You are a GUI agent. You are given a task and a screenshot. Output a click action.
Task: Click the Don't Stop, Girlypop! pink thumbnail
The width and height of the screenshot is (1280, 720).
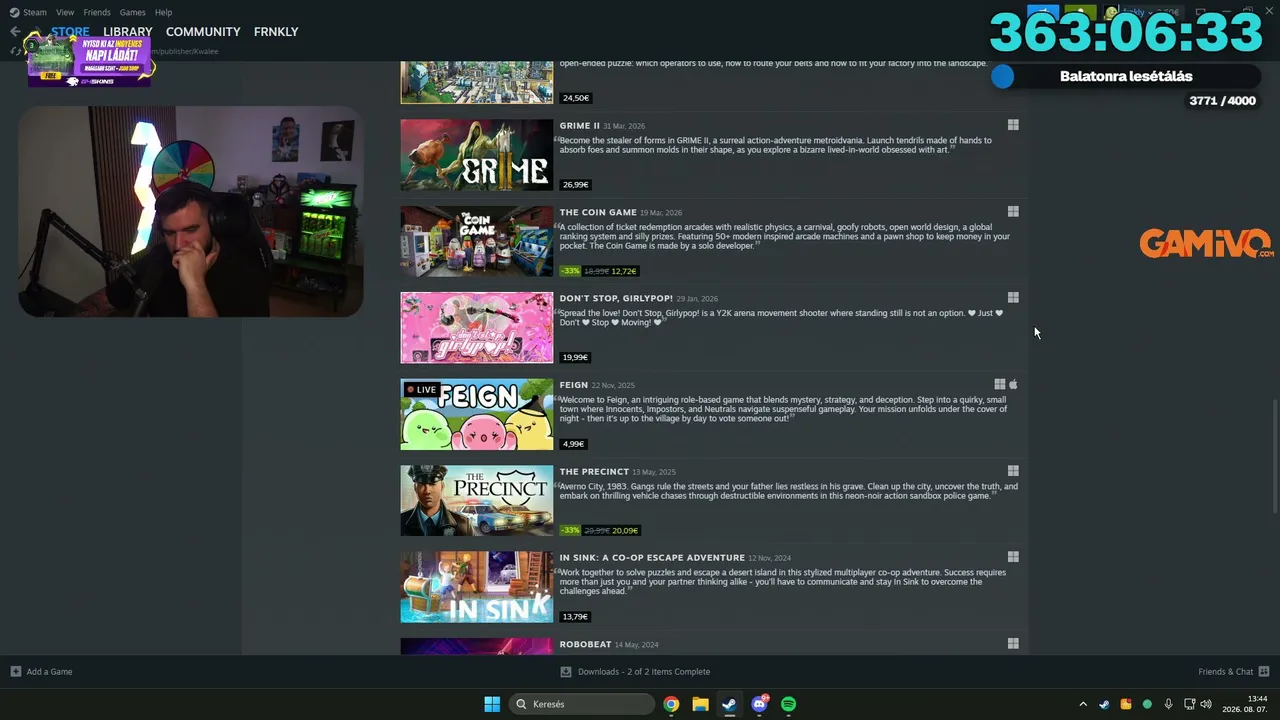click(477, 328)
